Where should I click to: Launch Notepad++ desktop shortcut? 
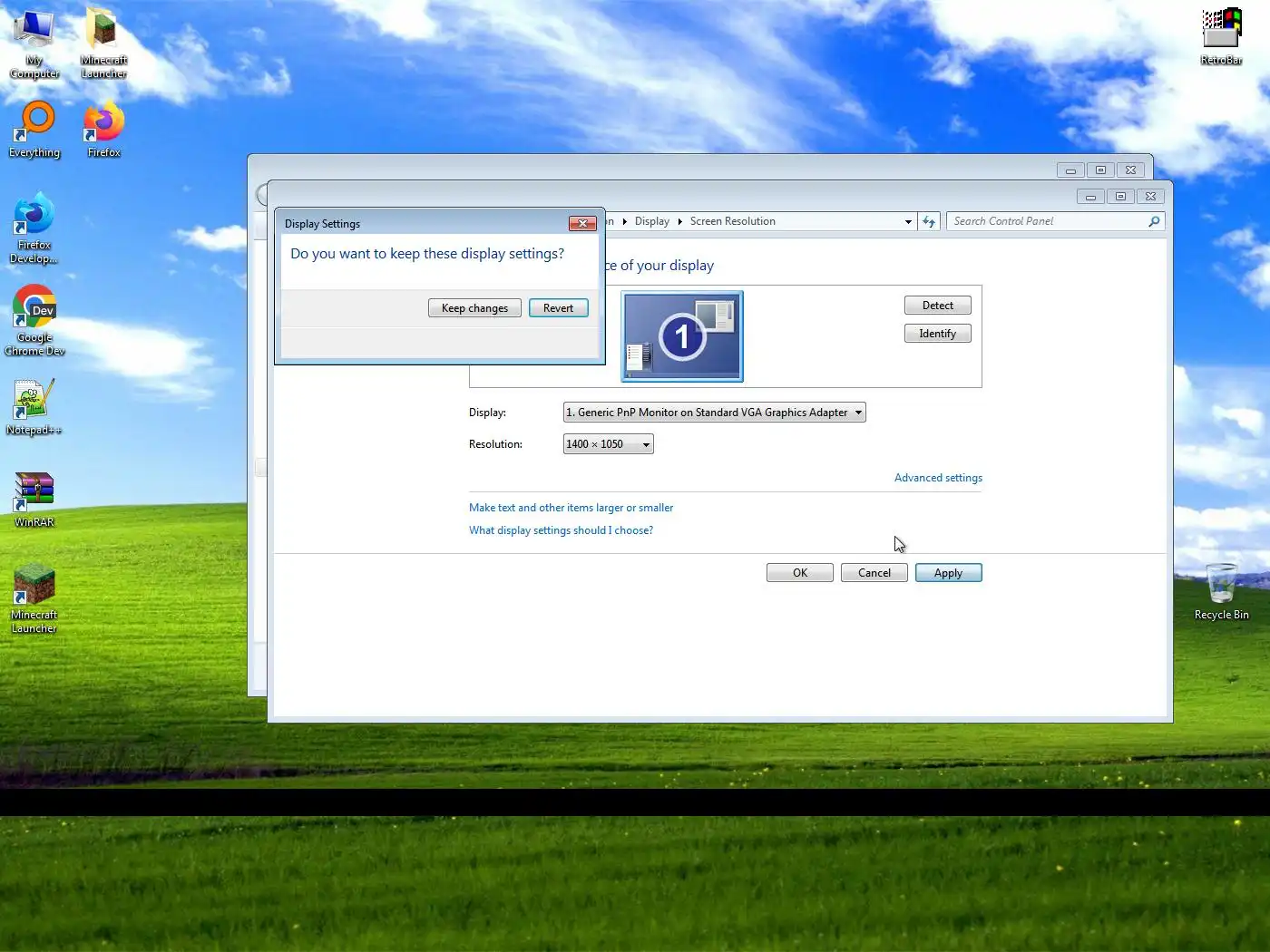34,406
